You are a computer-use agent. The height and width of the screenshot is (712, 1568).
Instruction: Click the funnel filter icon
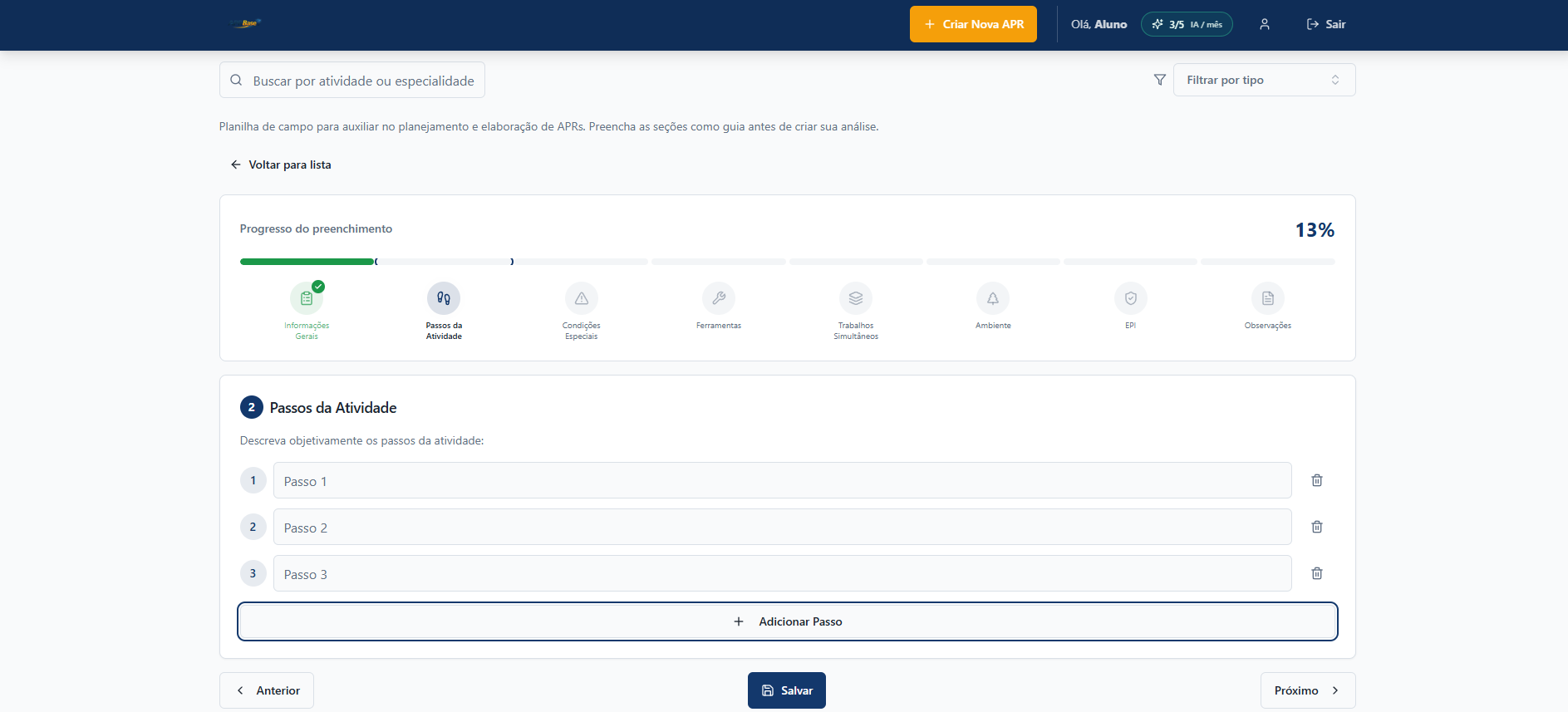[1160, 80]
